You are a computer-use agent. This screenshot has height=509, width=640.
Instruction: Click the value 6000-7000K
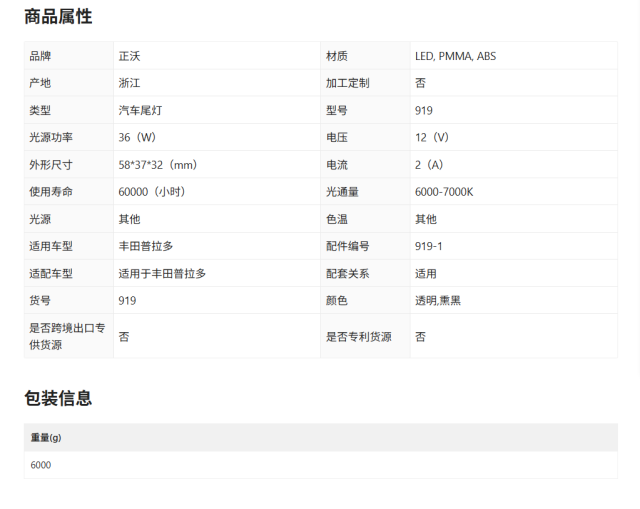tap(444, 192)
